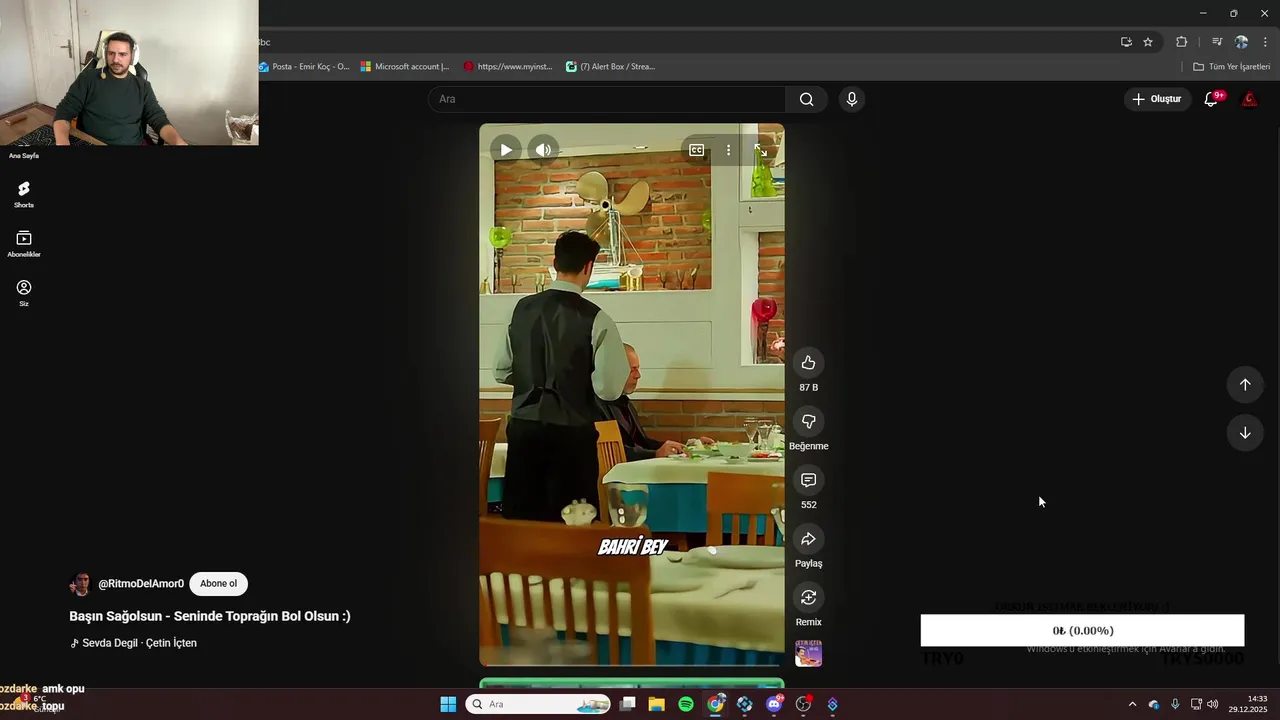Open Discord from the taskbar
The height and width of the screenshot is (720, 1280).
774,704
